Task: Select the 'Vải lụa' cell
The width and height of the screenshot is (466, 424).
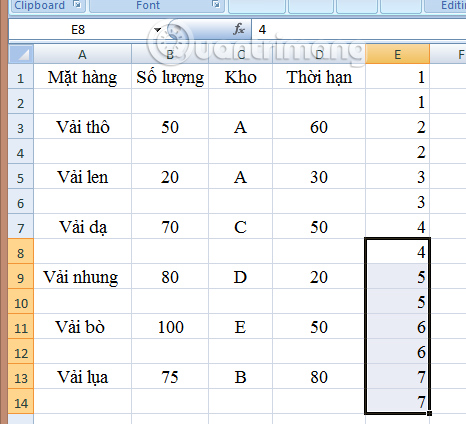Action: (x=82, y=376)
